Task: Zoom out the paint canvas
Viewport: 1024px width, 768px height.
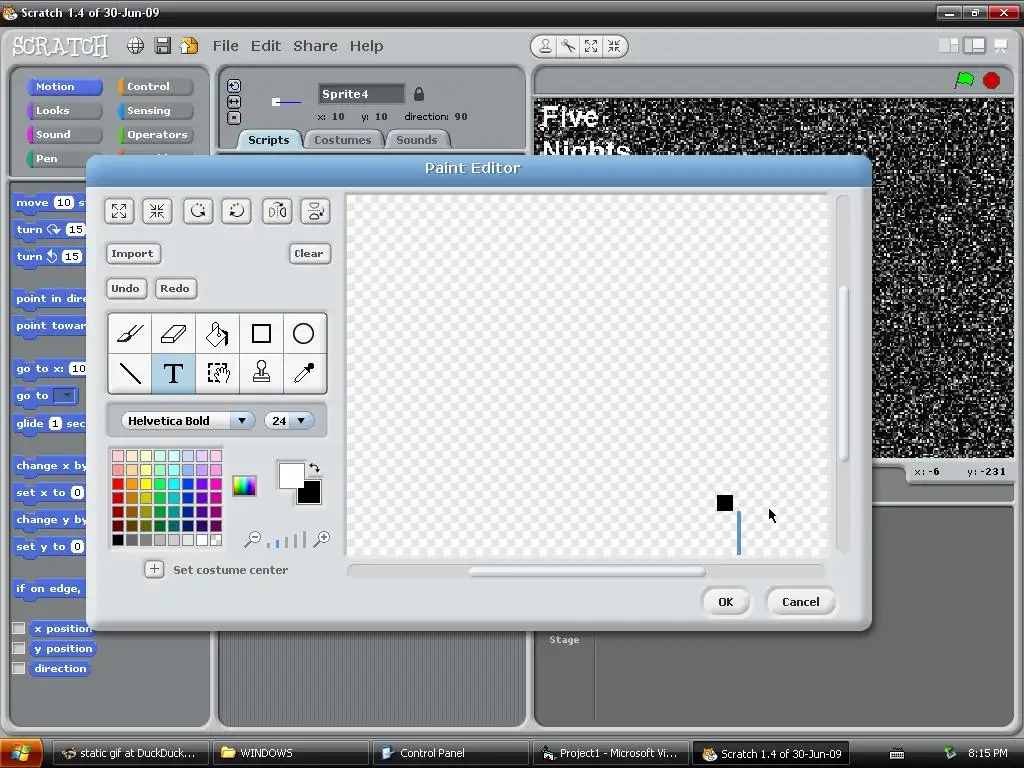Action: [252, 539]
